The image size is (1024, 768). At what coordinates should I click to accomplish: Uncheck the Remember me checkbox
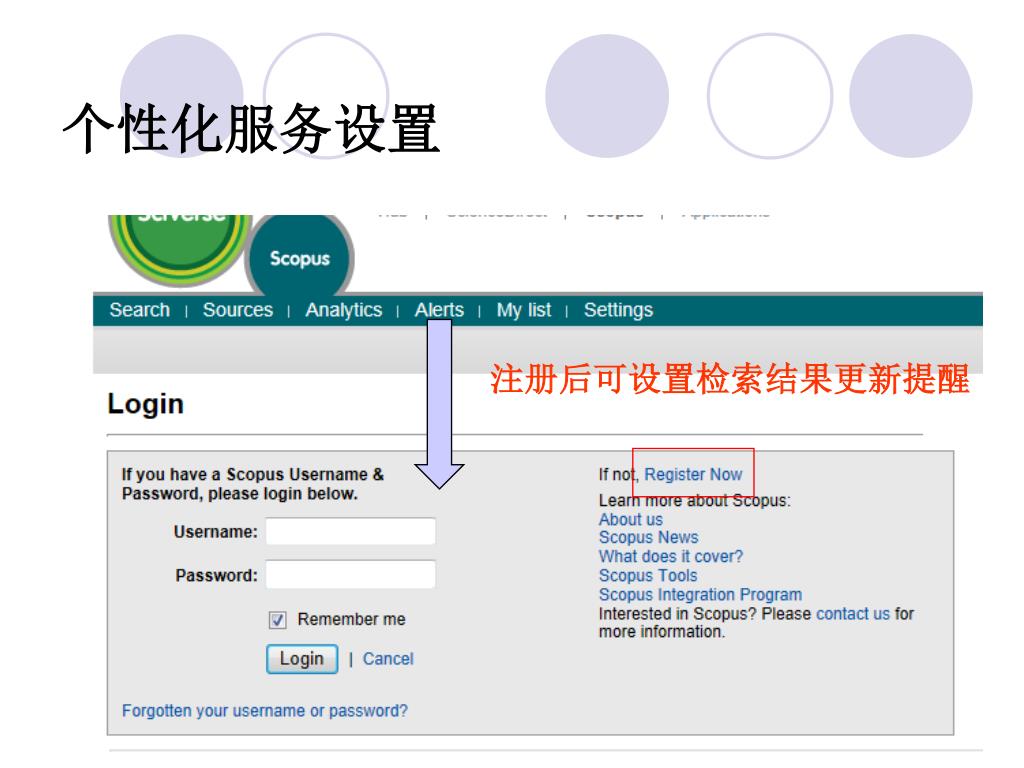click(x=278, y=620)
